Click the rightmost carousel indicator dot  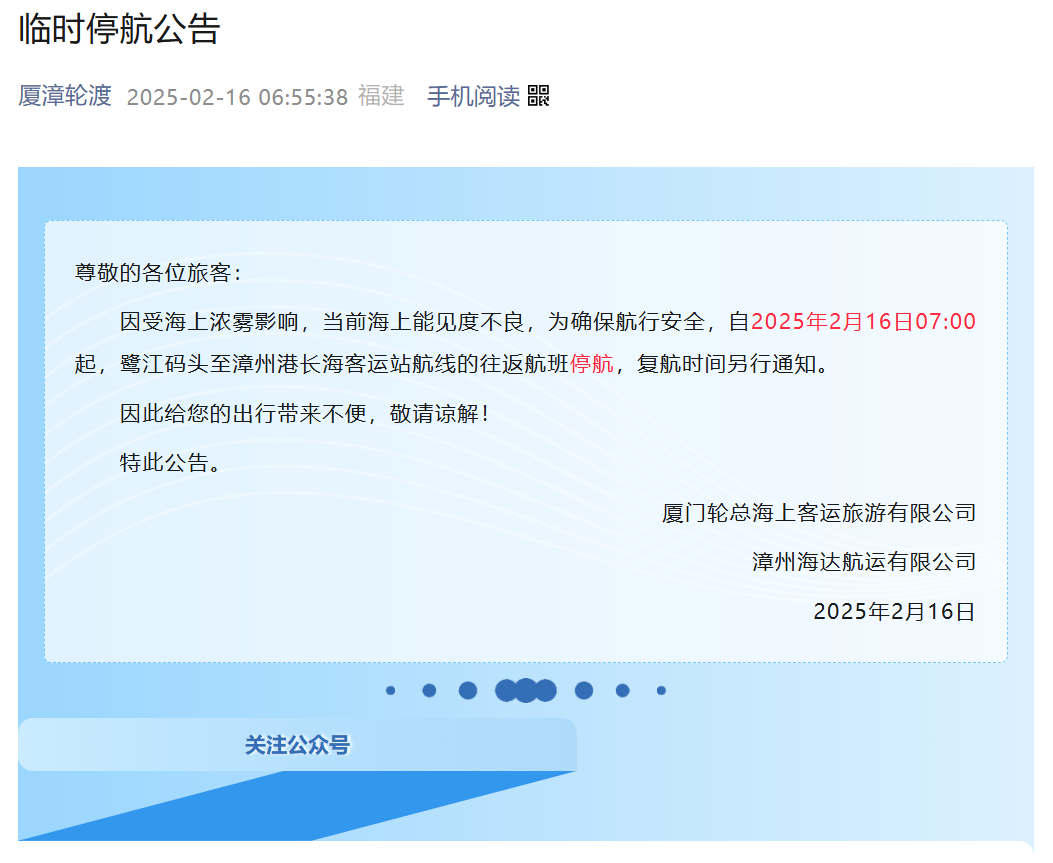(661, 690)
